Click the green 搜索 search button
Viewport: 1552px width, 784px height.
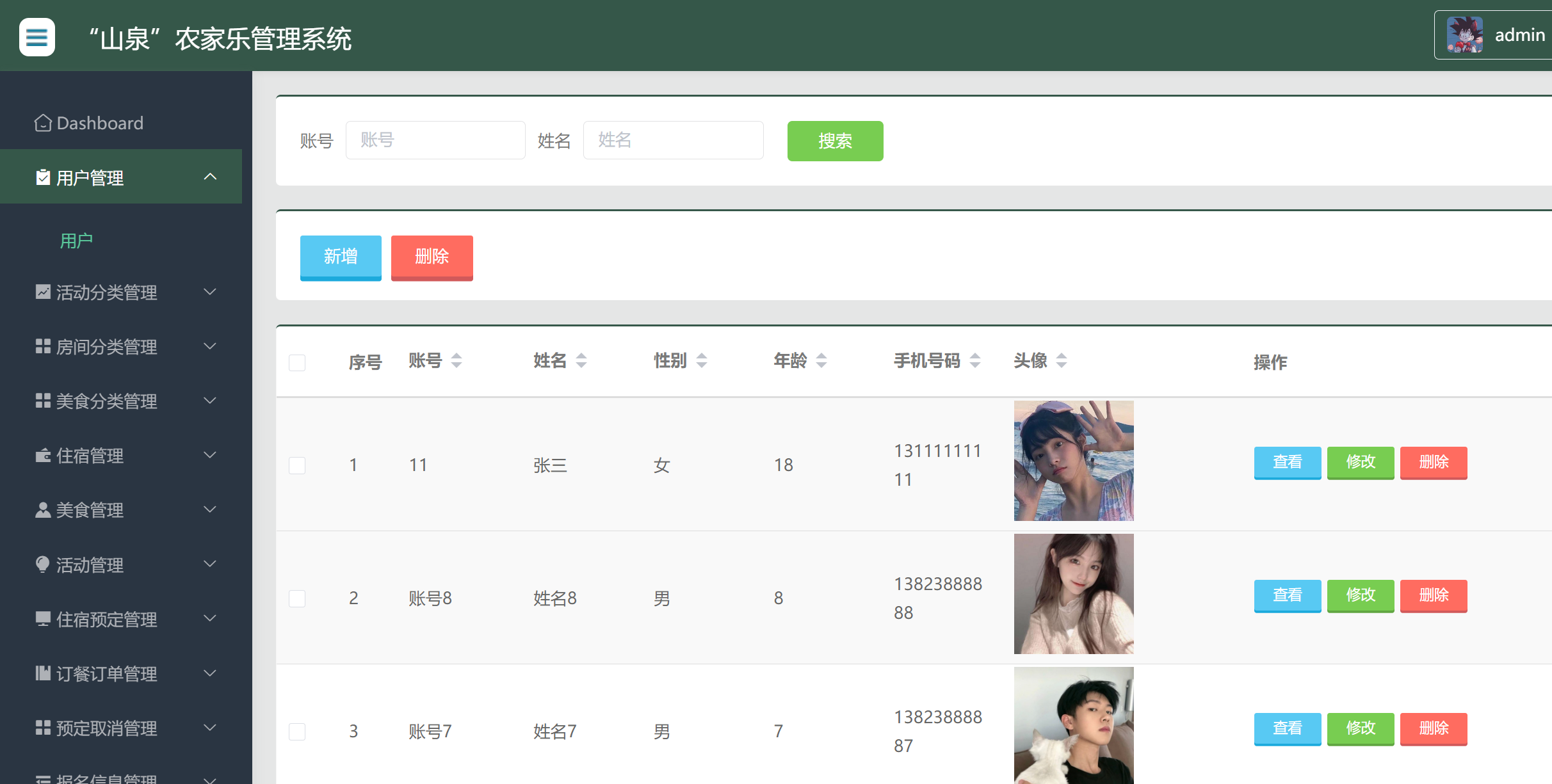(x=835, y=141)
